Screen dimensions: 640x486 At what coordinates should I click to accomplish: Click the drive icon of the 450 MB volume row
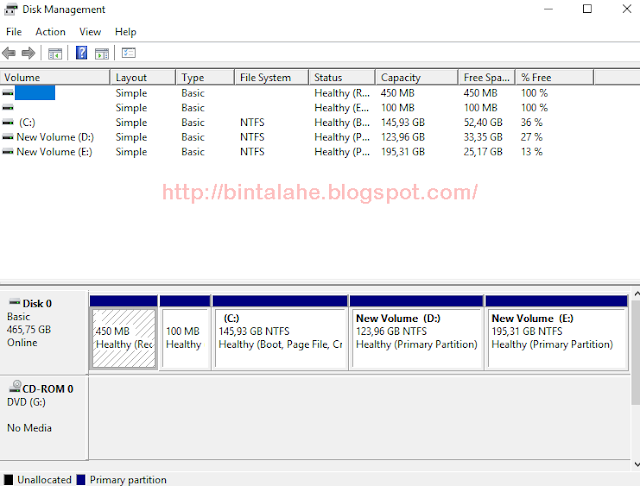pos(8,93)
